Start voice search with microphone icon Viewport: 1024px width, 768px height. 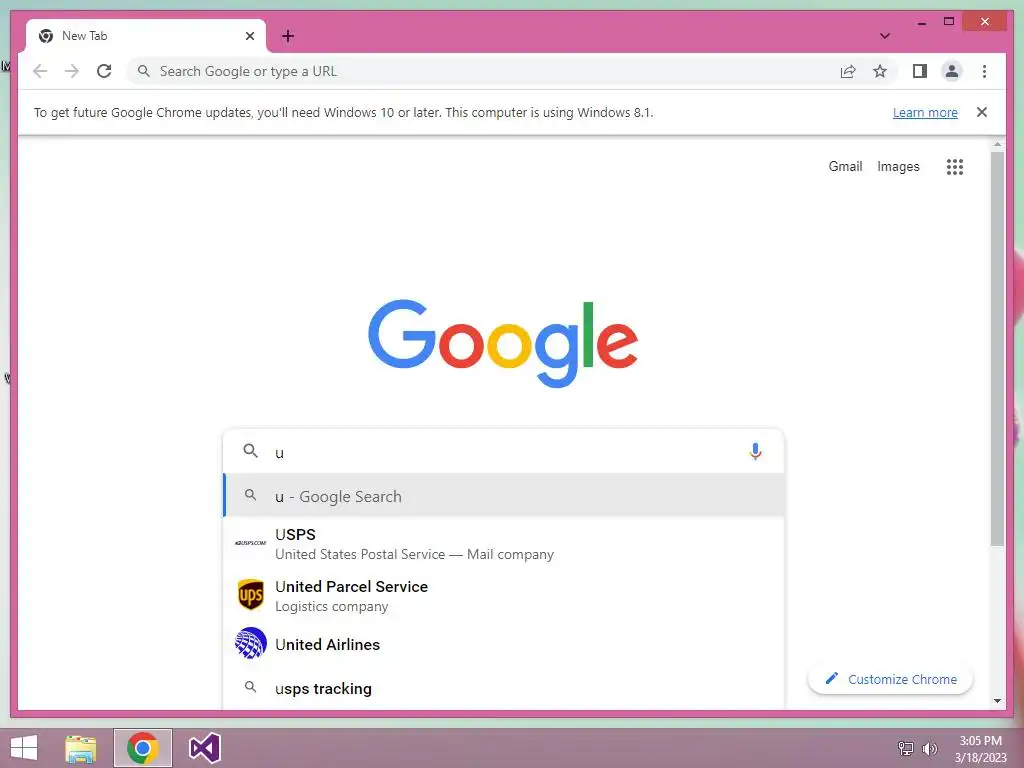pos(755,451)
